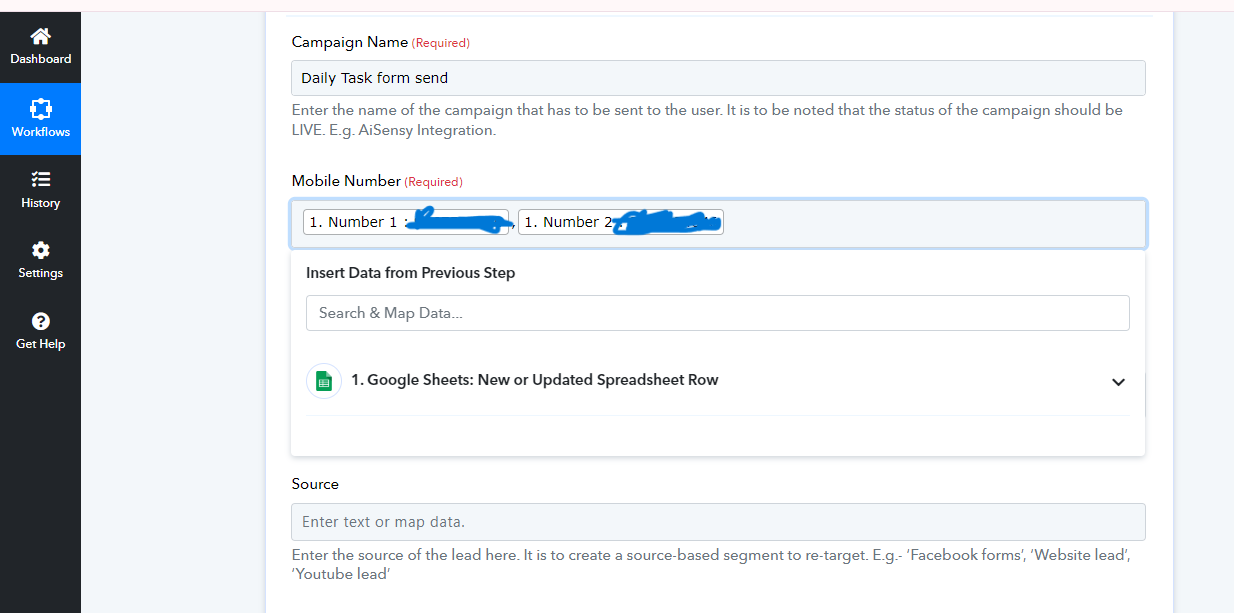Open the Settings menu label

click(40, 273)
